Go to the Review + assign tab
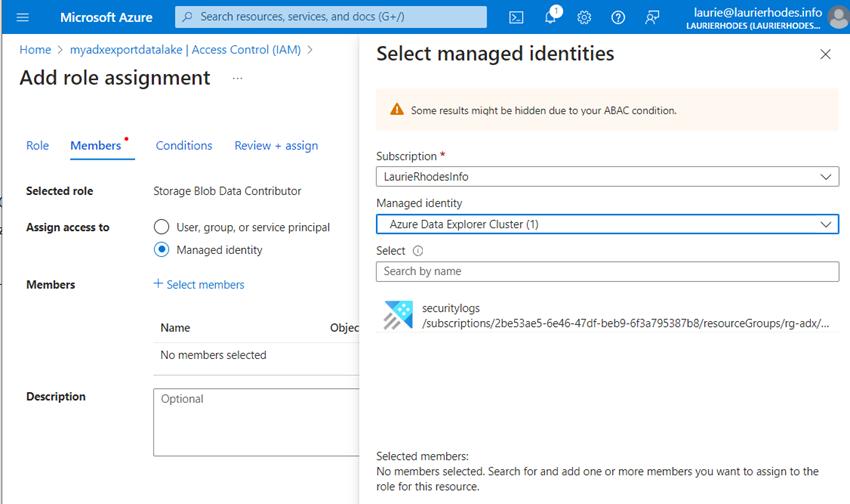The image size is (850, 504). (276, 146)
